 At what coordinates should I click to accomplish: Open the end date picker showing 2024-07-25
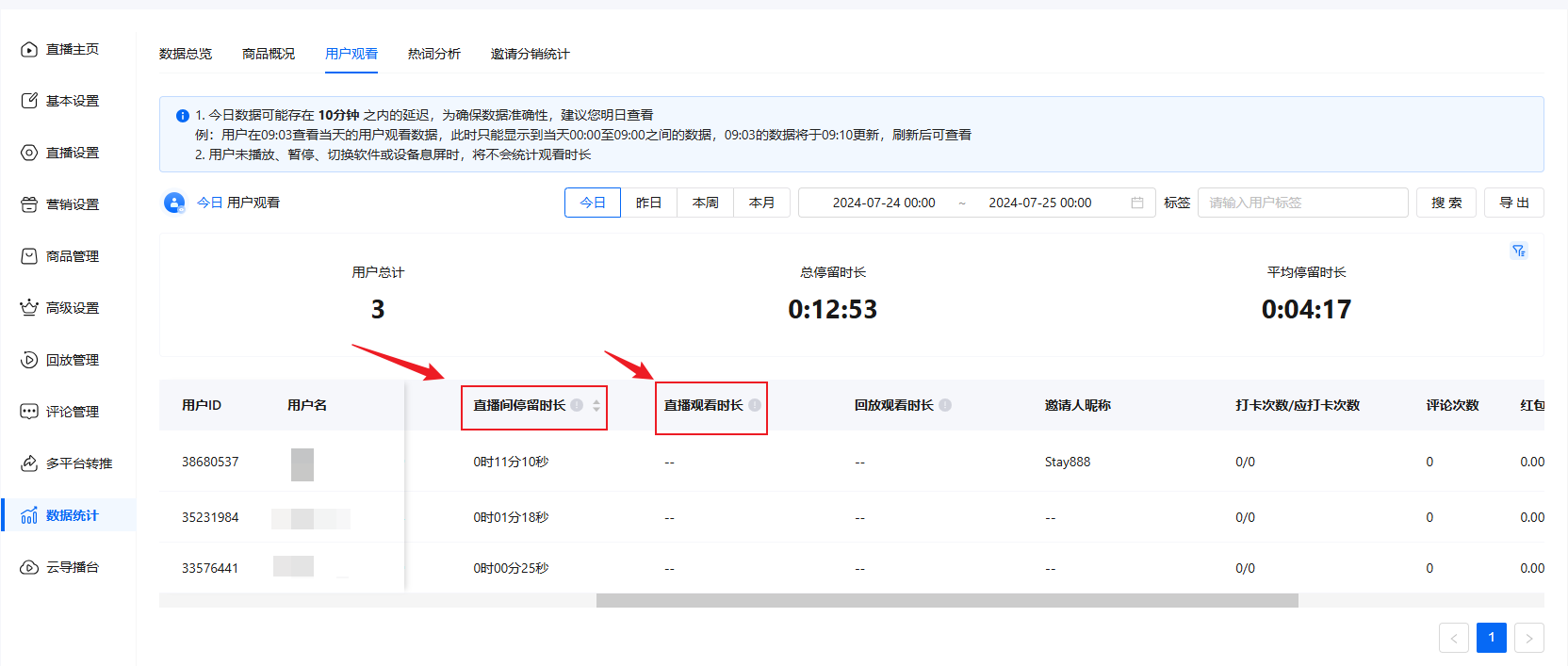point(1039,203)
